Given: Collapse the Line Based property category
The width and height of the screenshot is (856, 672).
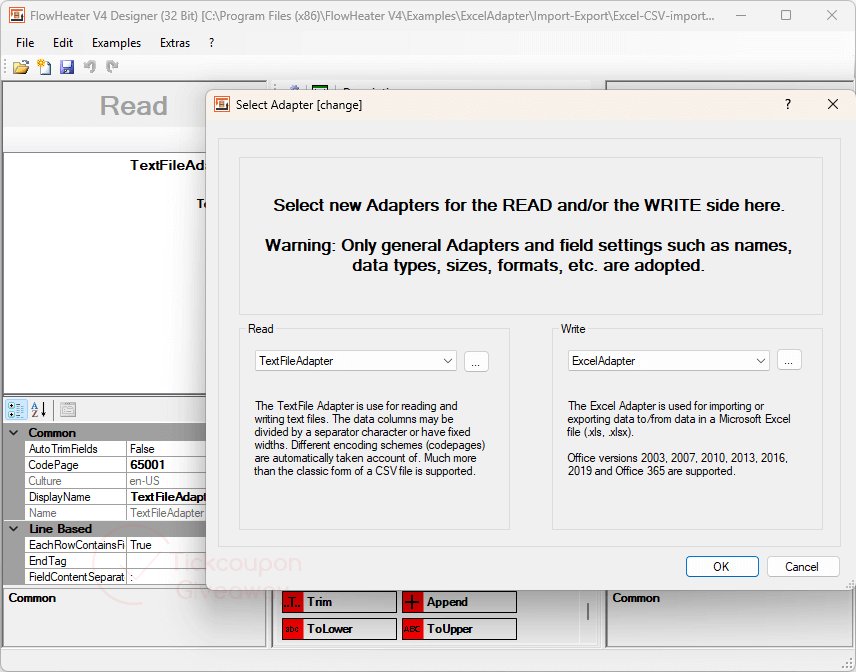Looking at the screenshot, I should point(14,529).
